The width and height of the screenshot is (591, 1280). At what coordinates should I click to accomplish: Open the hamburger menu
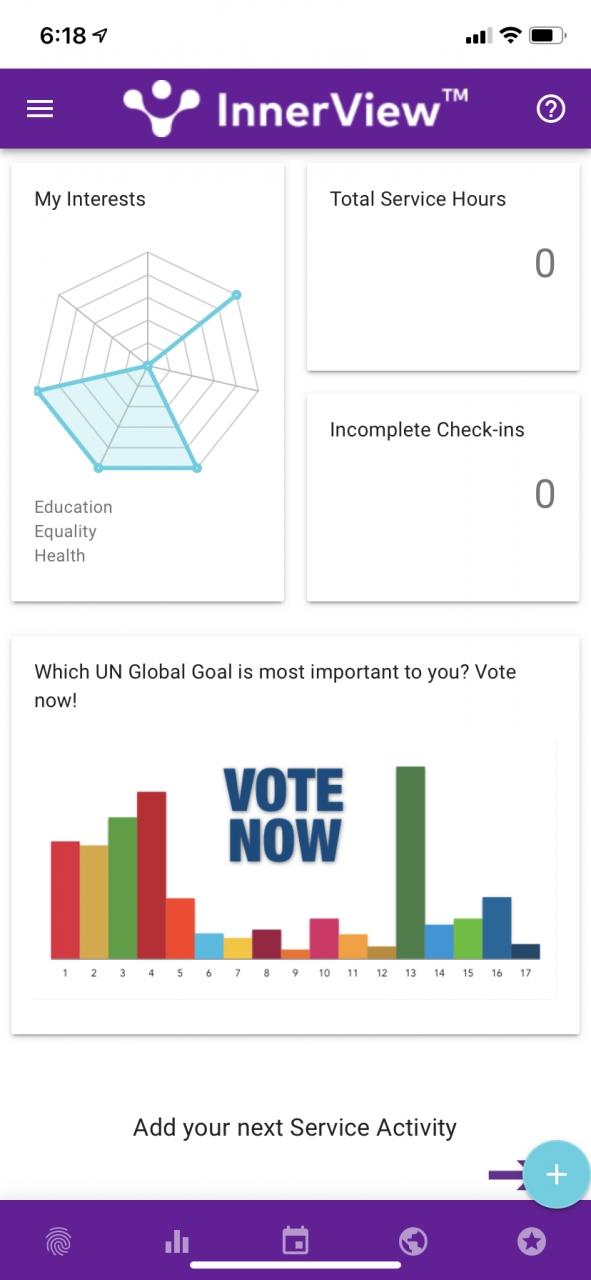coord(40,109)
